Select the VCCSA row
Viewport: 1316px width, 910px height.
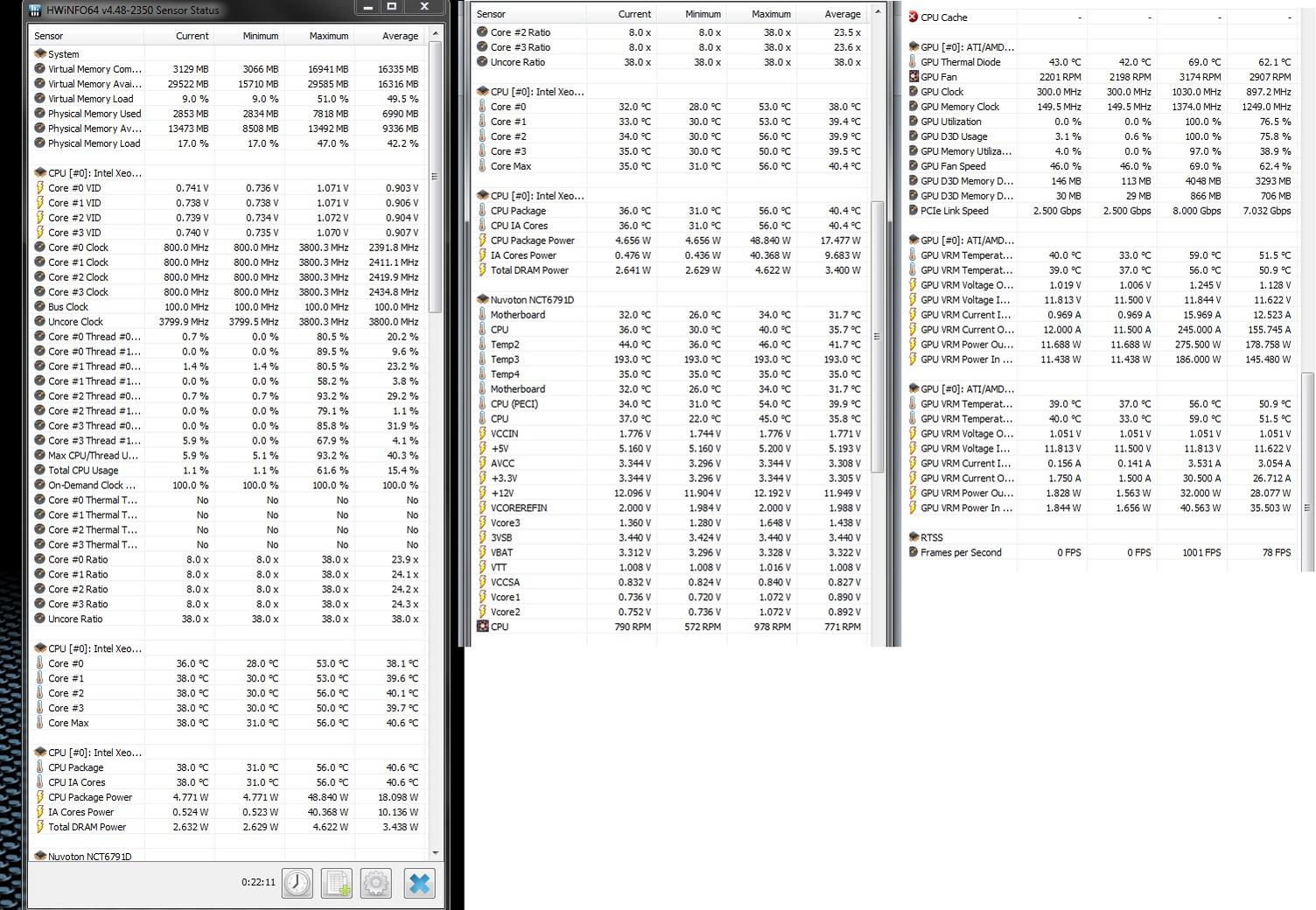[669, 583]
